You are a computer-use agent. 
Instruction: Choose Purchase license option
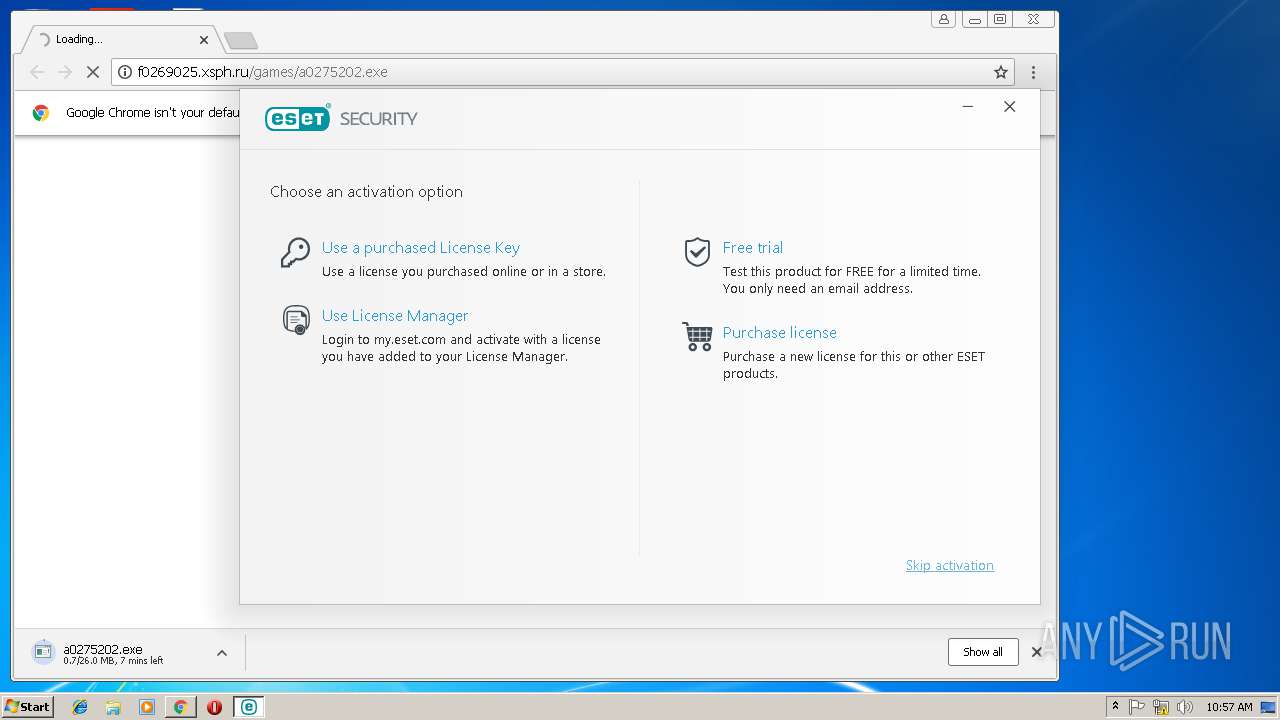779,333
